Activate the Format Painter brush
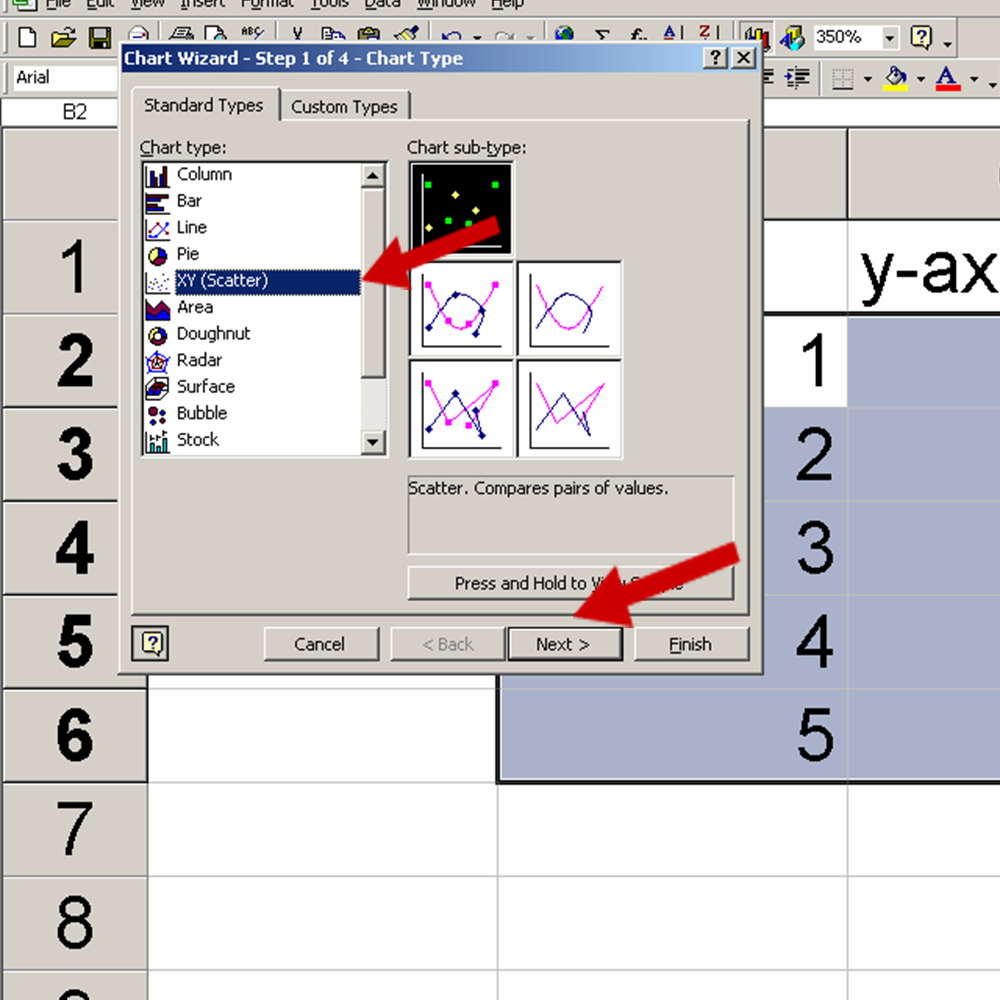The height and width of the screenshot is (1000, 1000). click(406, 33)
